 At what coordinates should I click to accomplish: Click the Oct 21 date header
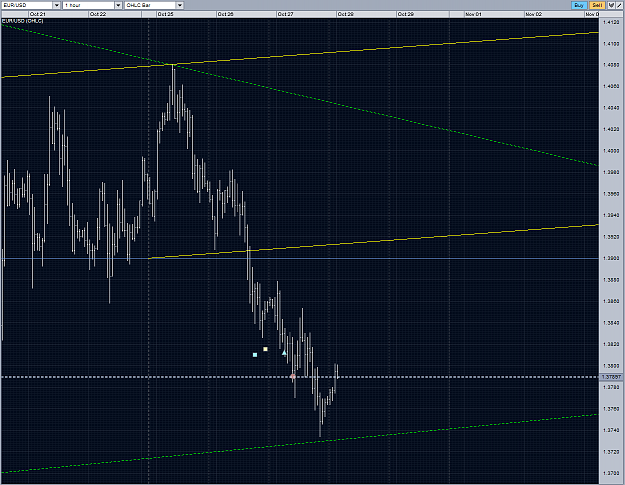click(x=37, y=14)
